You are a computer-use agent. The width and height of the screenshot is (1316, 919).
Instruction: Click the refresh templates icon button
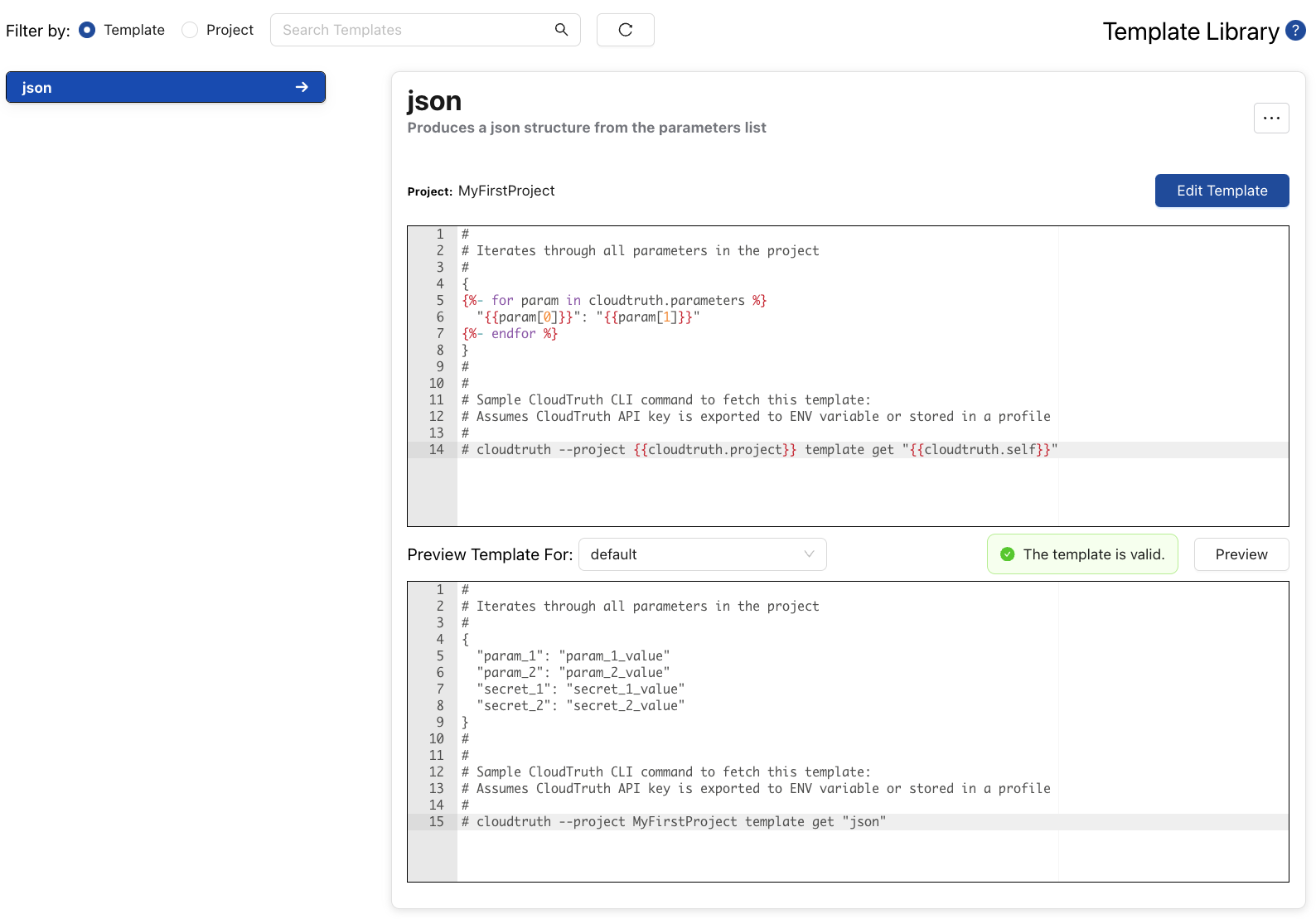coord(625,30)
